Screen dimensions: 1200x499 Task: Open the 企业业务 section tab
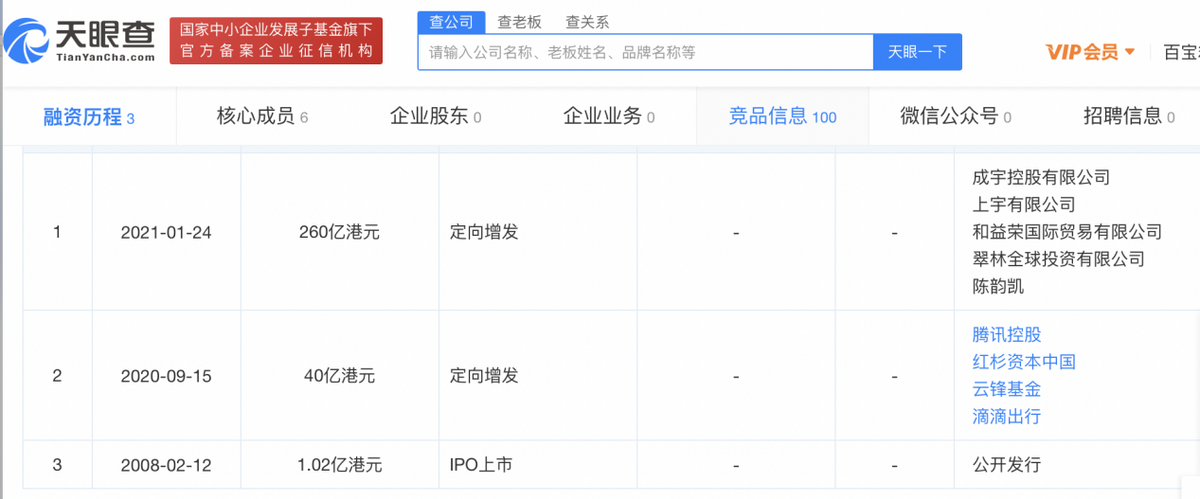[609, 117]
